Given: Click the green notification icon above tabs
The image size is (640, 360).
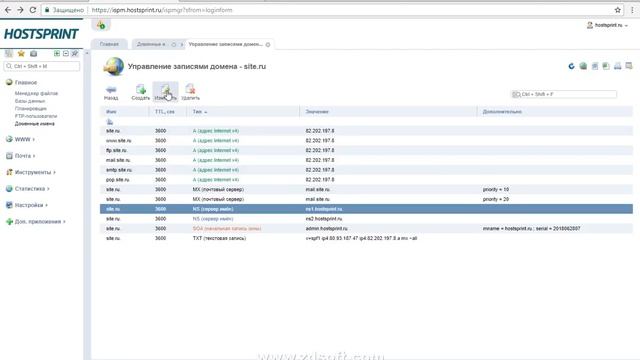Looking at the screenshot, I should [101, 25].
